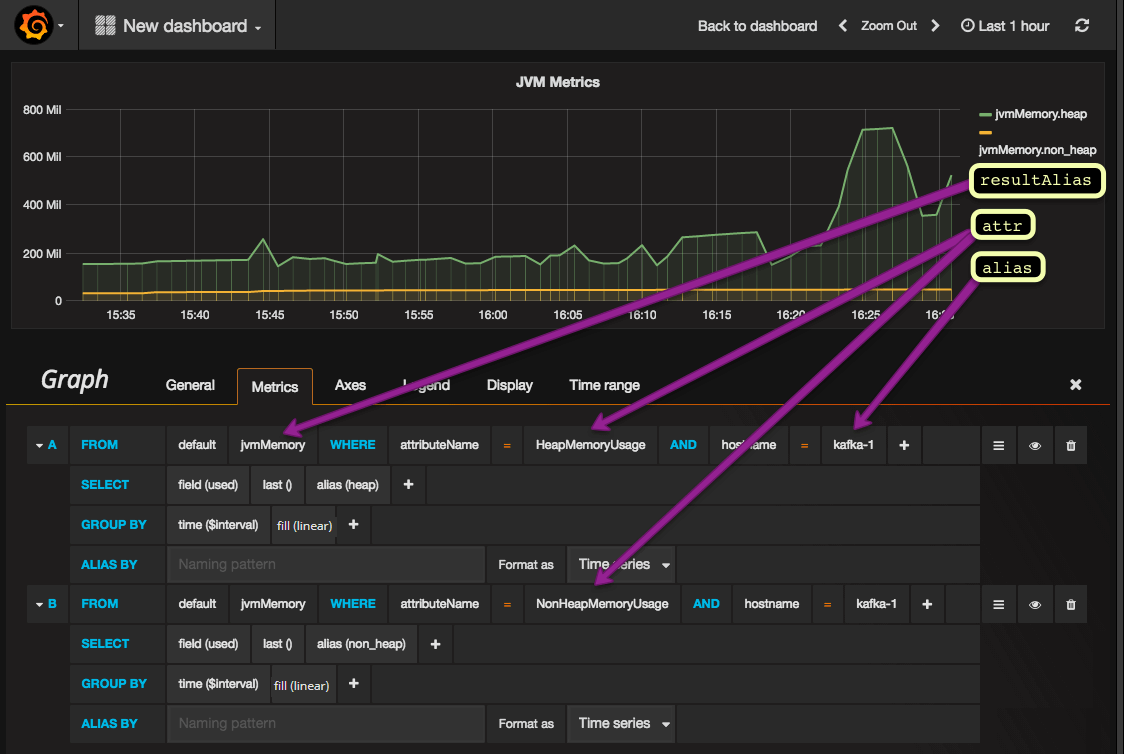Change the default policy in query A
Viewport: 1124px width, 754px height.
click(x=197, y=445)
